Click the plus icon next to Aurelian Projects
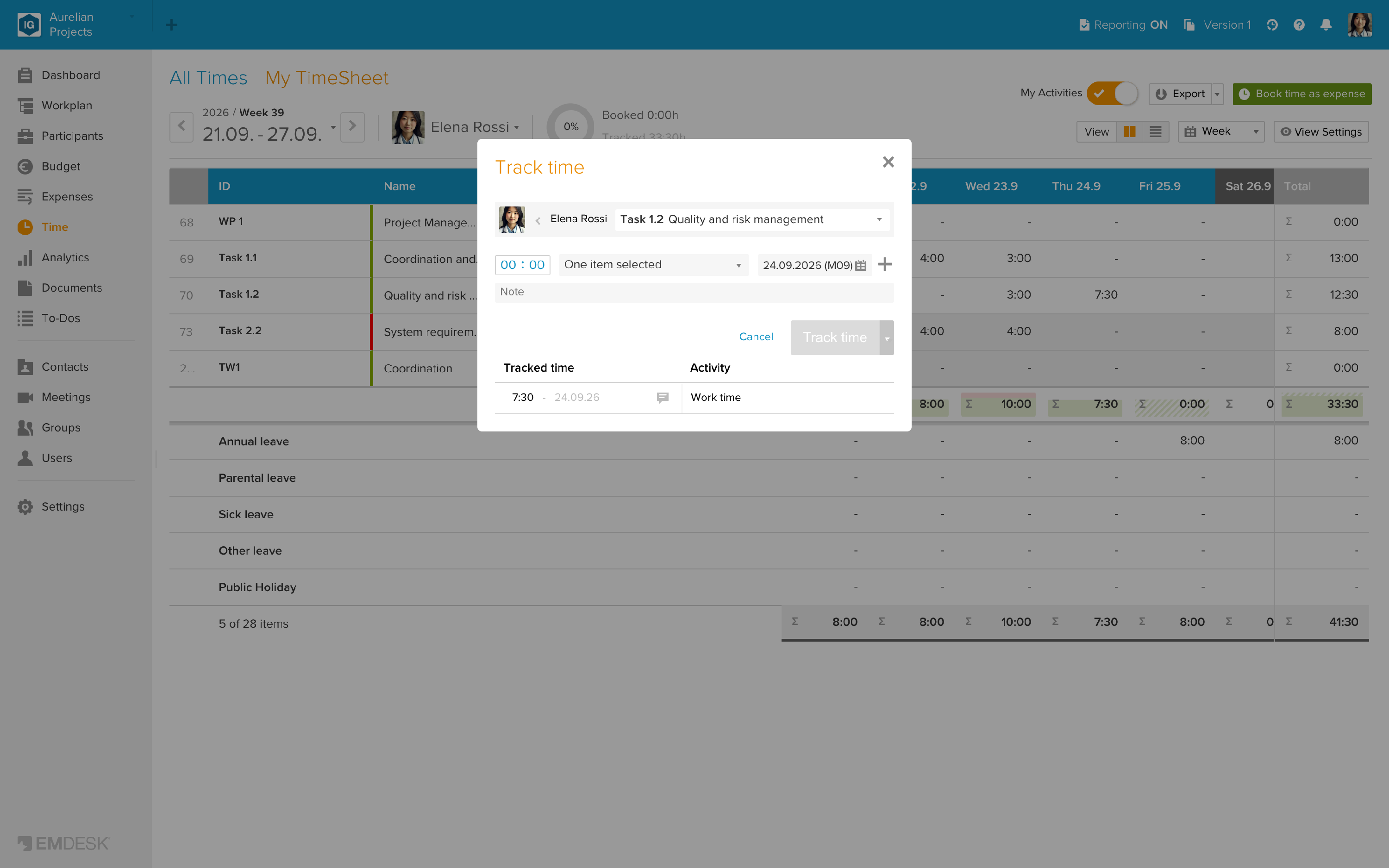This screenshot has width=1389, height=868. (x=171, y=25)
